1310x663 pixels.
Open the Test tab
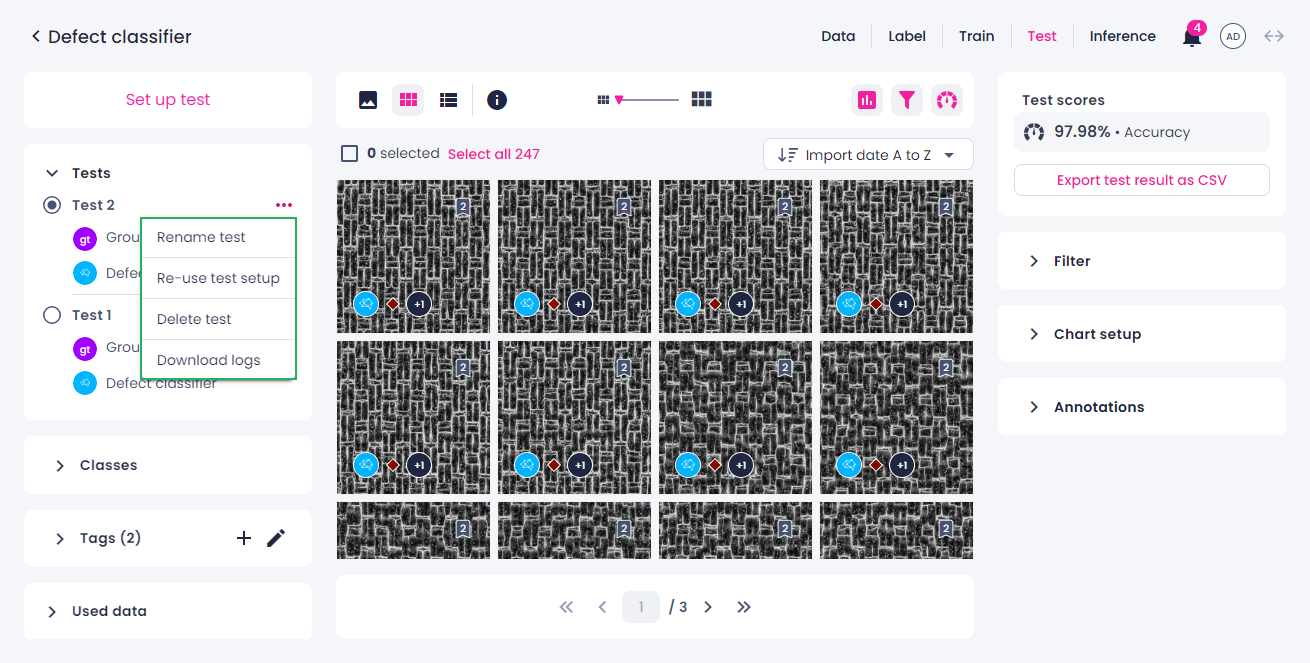point(1042,36)
